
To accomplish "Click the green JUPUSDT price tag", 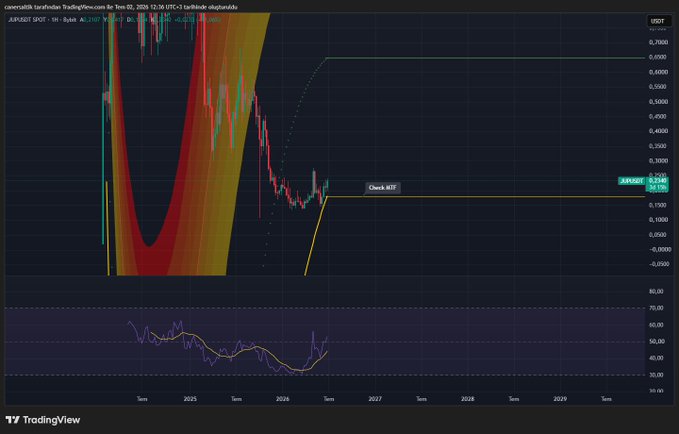I will pyautogui.click(x=631, y=181).
